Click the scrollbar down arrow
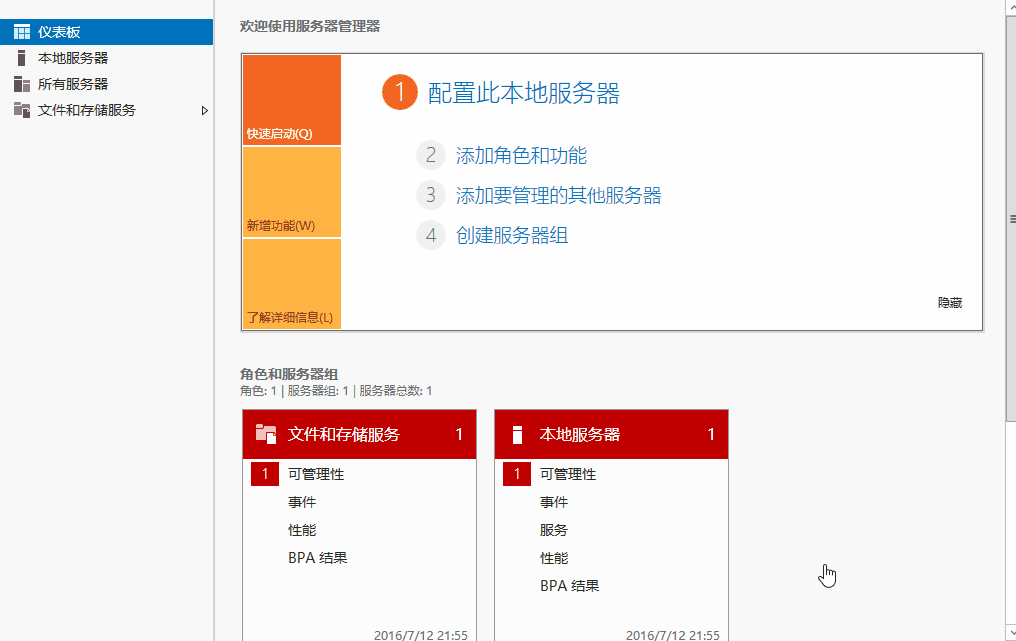Image resolution: width=1016 pixels, height=641 pixels. (1011, 633)
